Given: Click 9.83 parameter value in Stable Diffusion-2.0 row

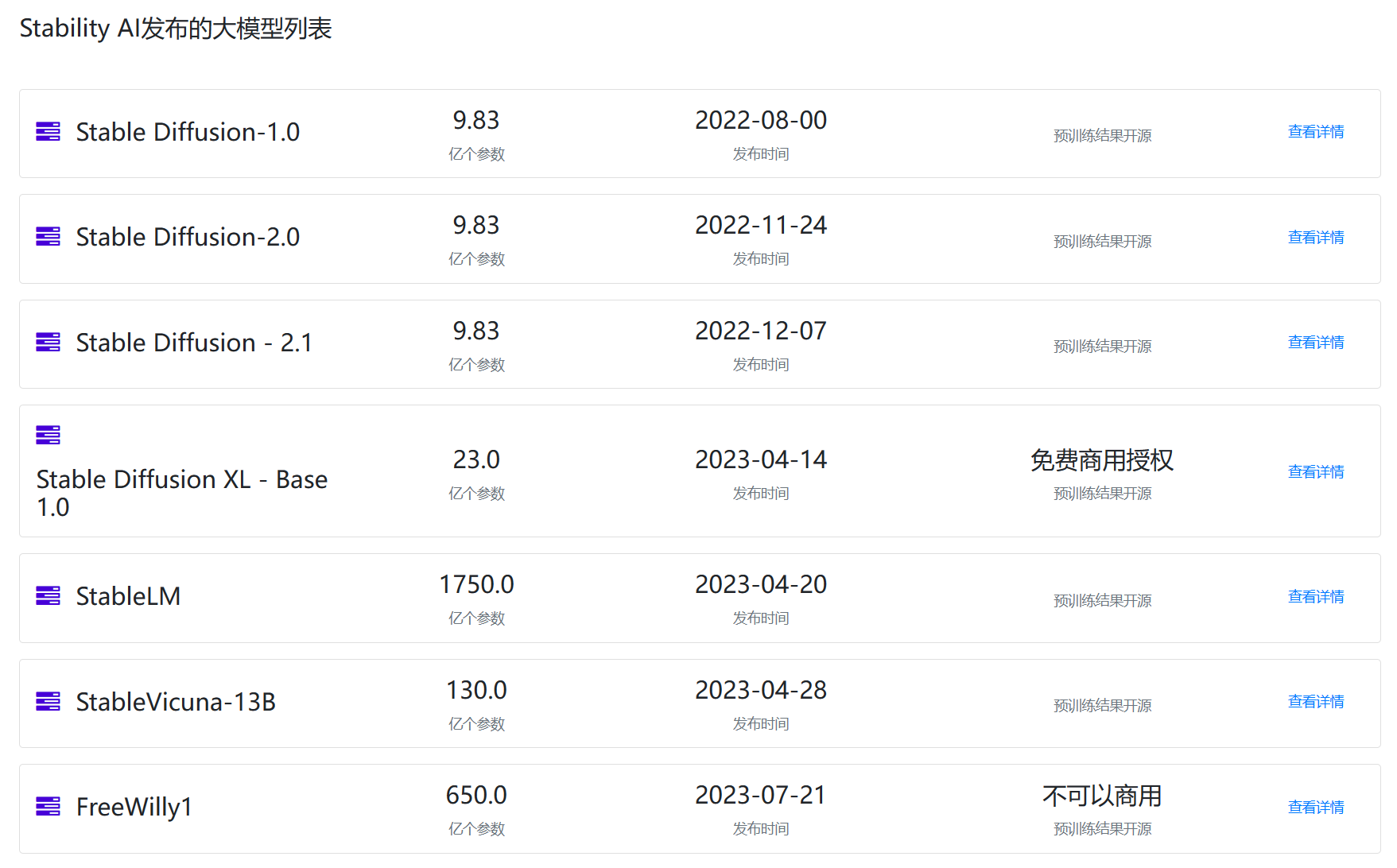Looking at the screenshot, I should click(476, 225).
